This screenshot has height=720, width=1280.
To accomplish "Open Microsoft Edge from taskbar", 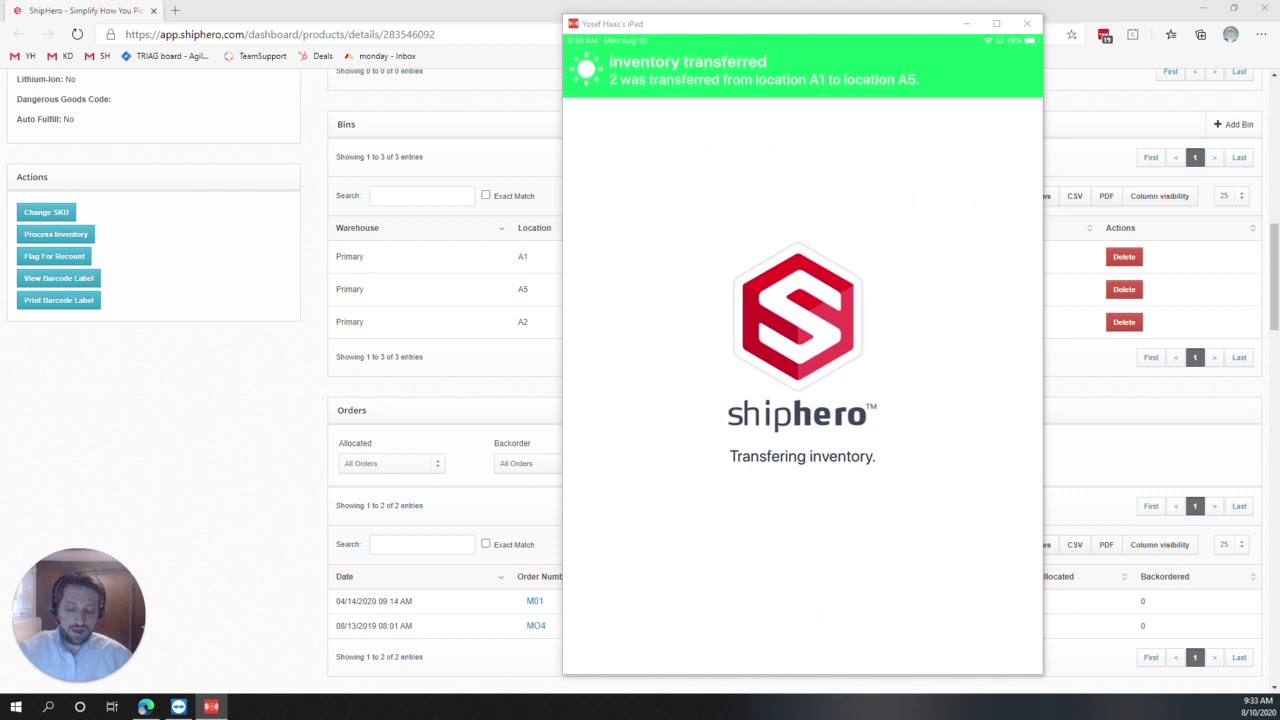I will (x=146, y=707).
